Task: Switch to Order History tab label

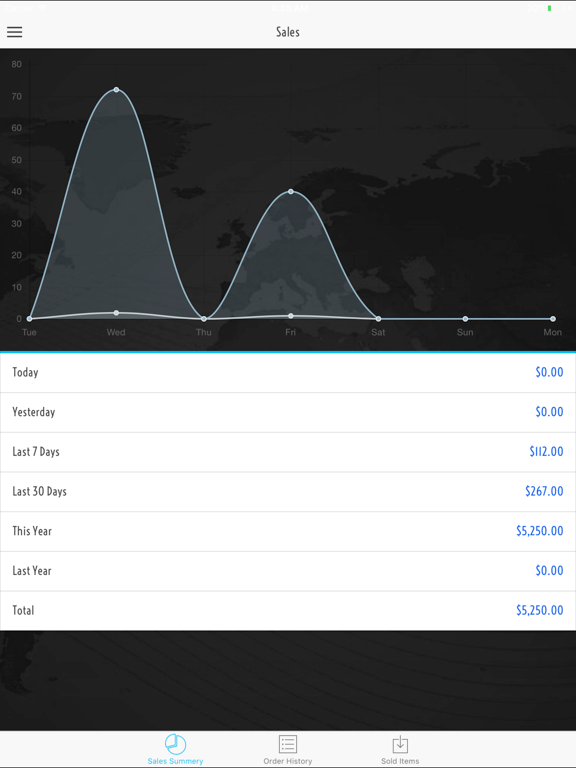Action: 288,761
